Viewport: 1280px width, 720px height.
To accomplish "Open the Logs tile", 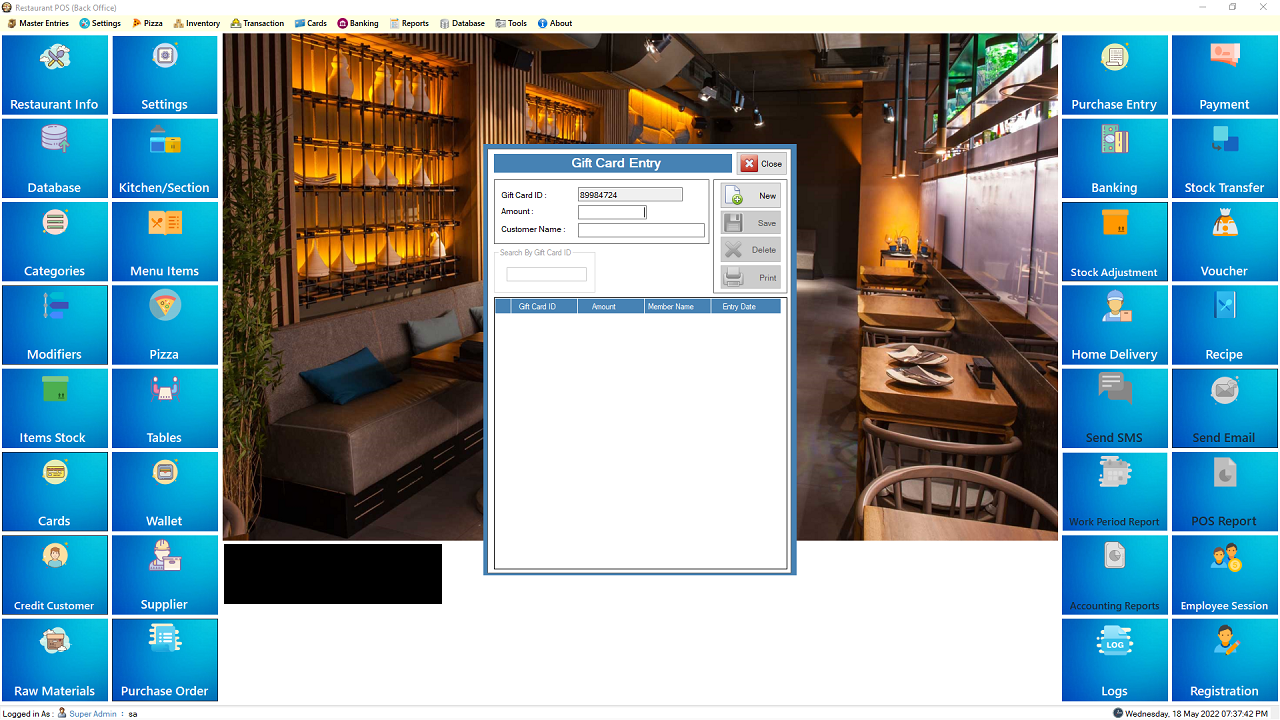I will coord(1114,658).
